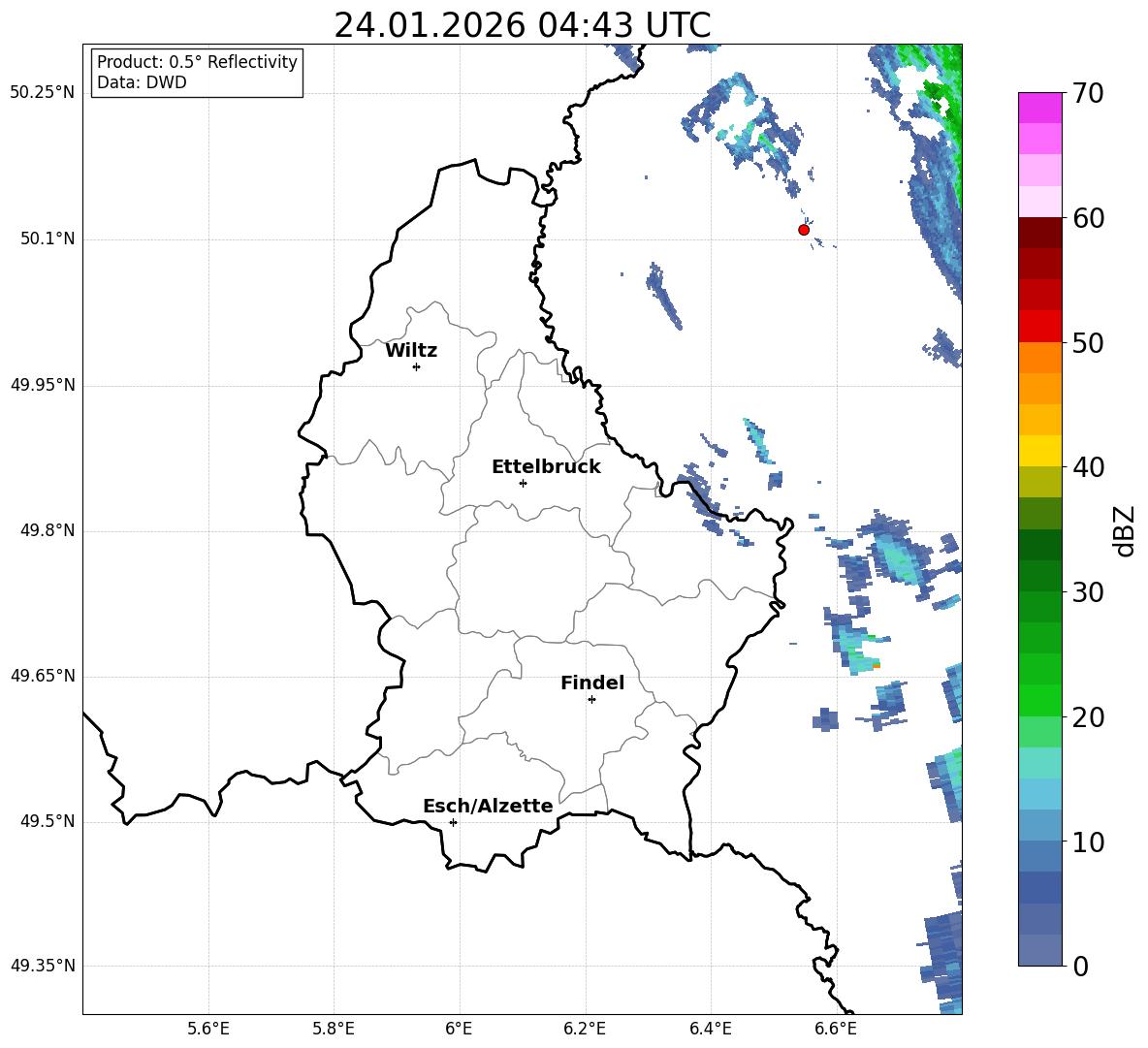Click the Wiltz station cross marker

click(x=417, y=366)
